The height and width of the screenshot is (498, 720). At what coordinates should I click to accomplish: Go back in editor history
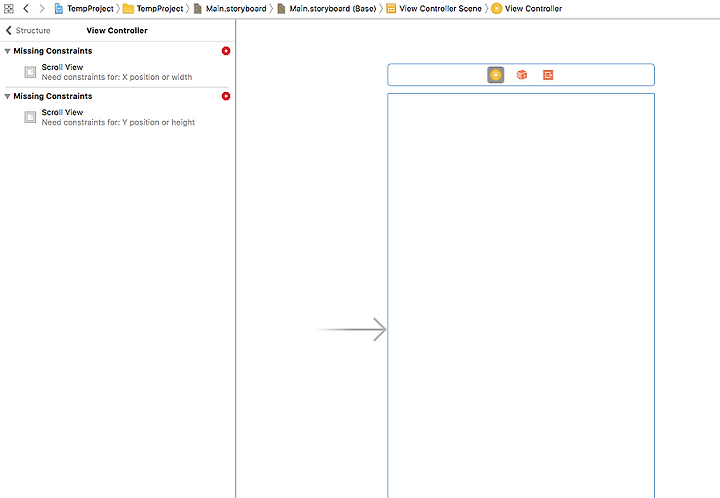(26, 8)
